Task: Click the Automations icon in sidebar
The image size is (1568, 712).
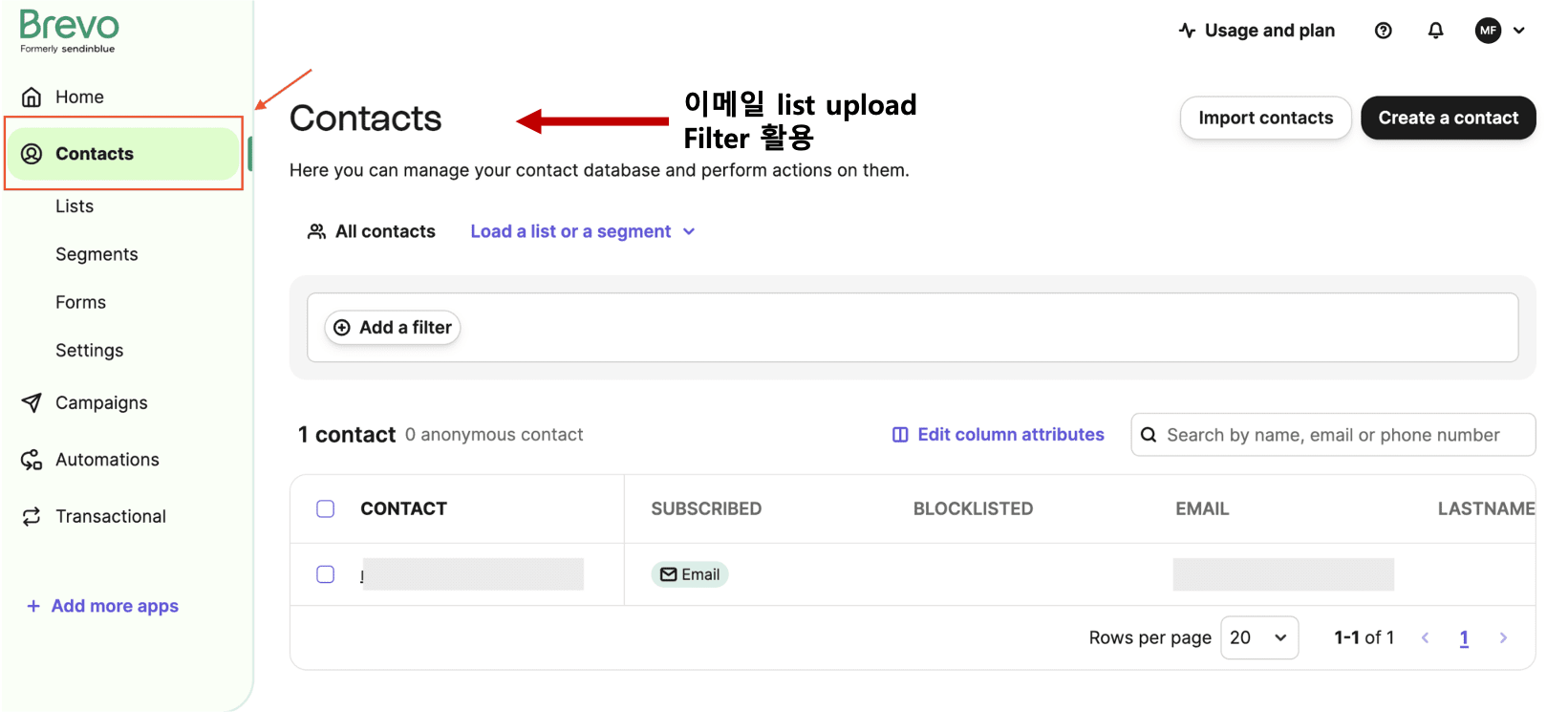Action: coord(32,460)
